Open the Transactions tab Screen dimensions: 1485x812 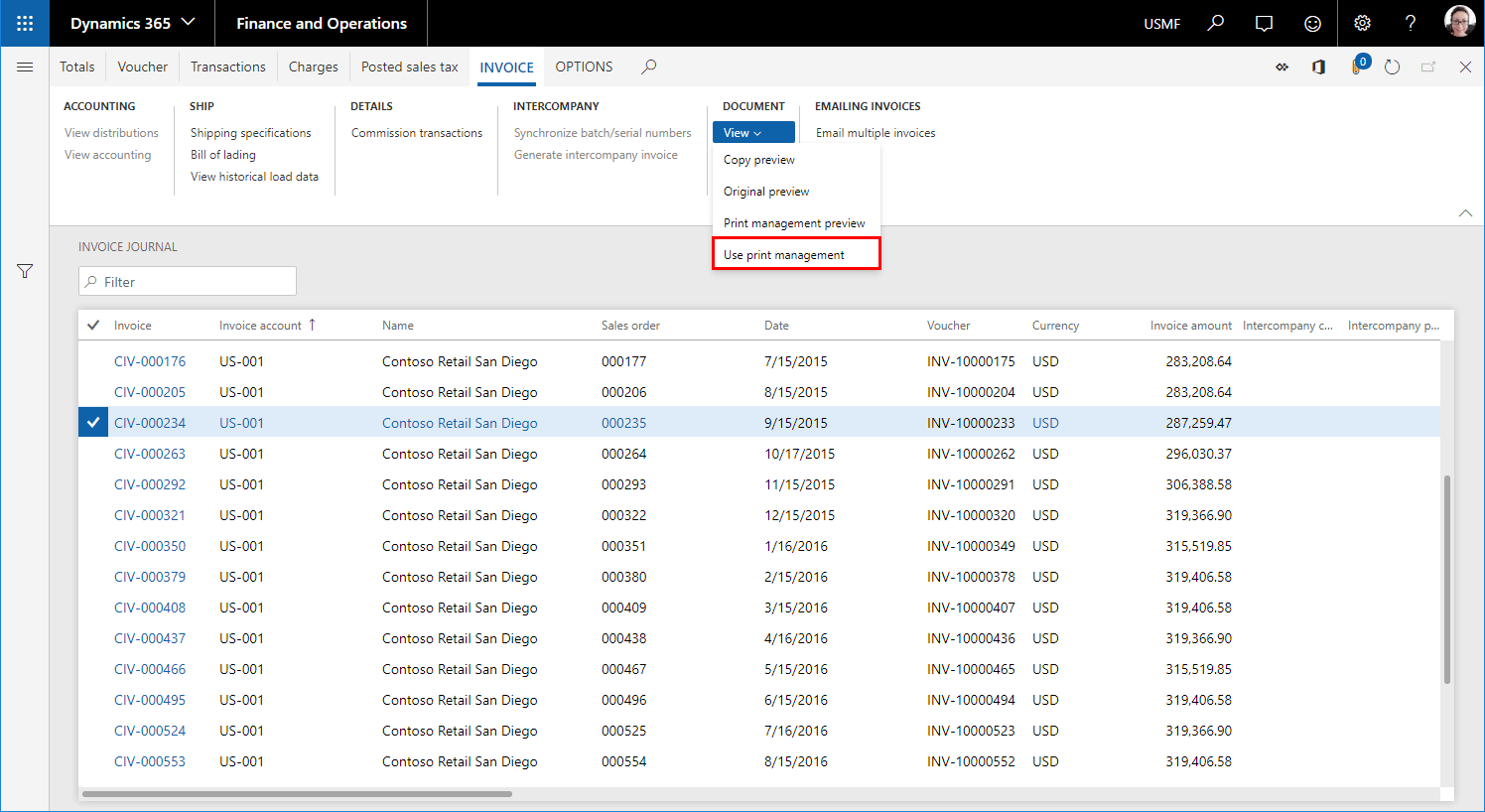pos(228,67)
